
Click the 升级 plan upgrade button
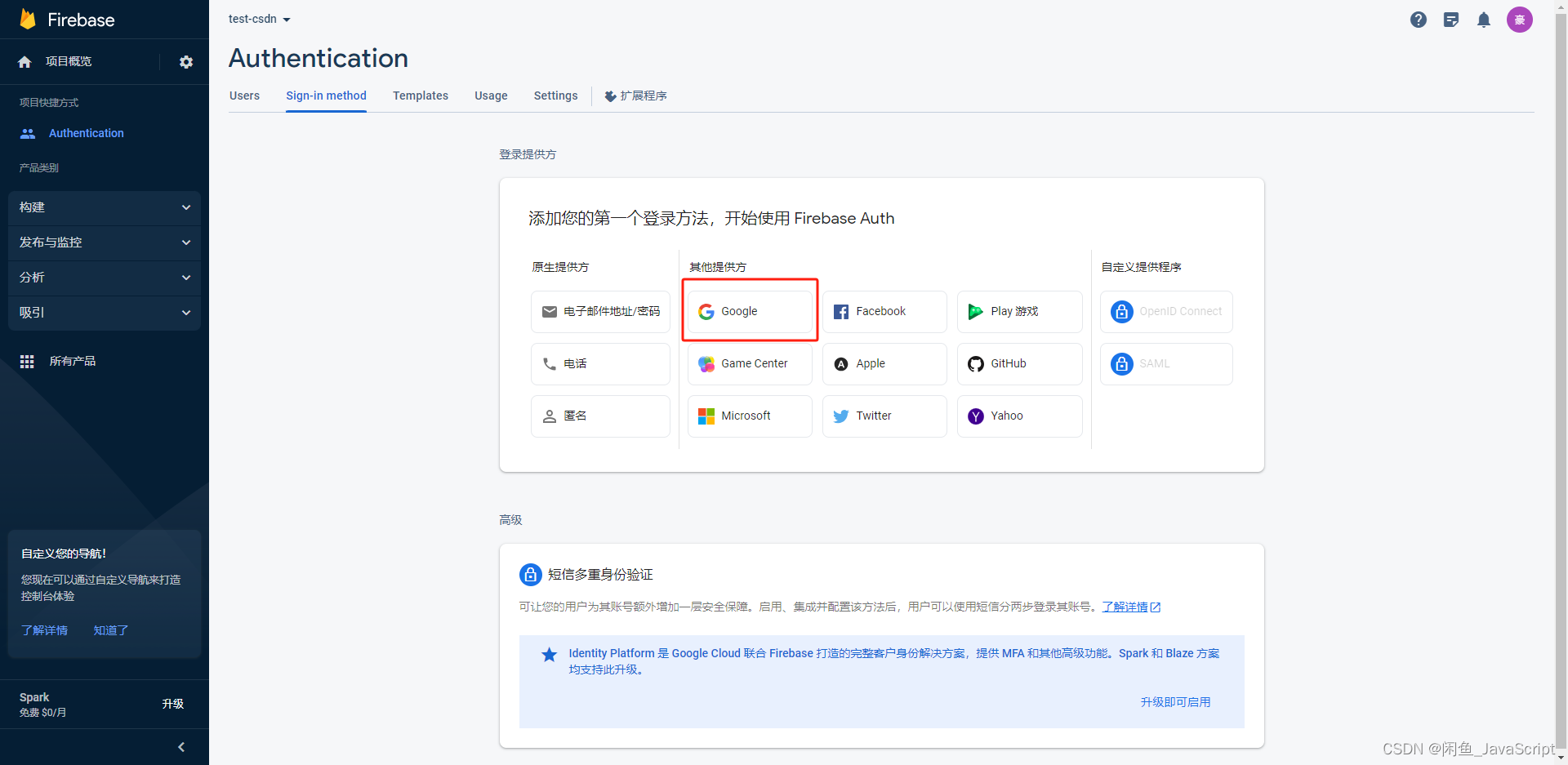[172, 704]
